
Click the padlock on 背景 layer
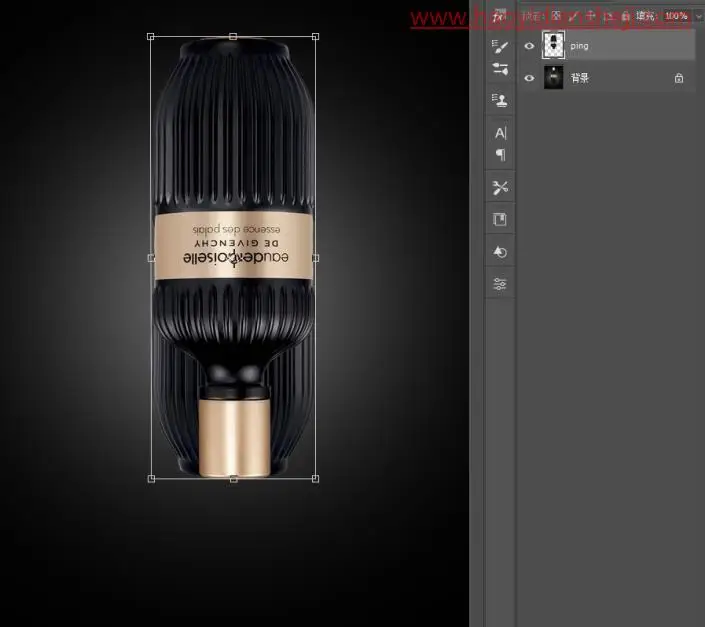click(x=679, y=78)
